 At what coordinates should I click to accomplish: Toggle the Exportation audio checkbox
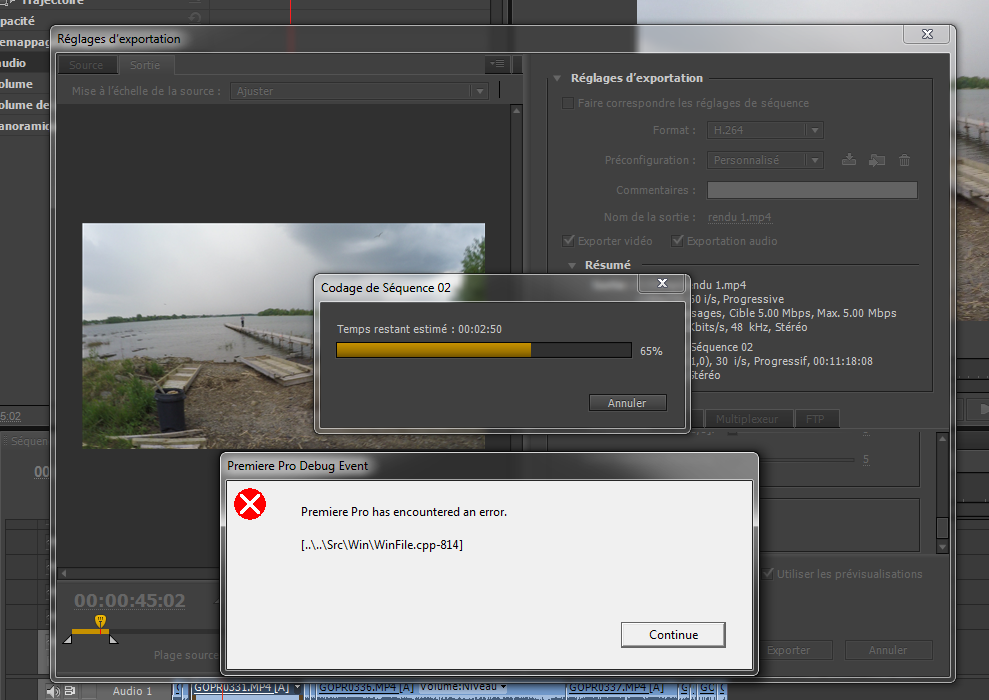coord(677,240)
